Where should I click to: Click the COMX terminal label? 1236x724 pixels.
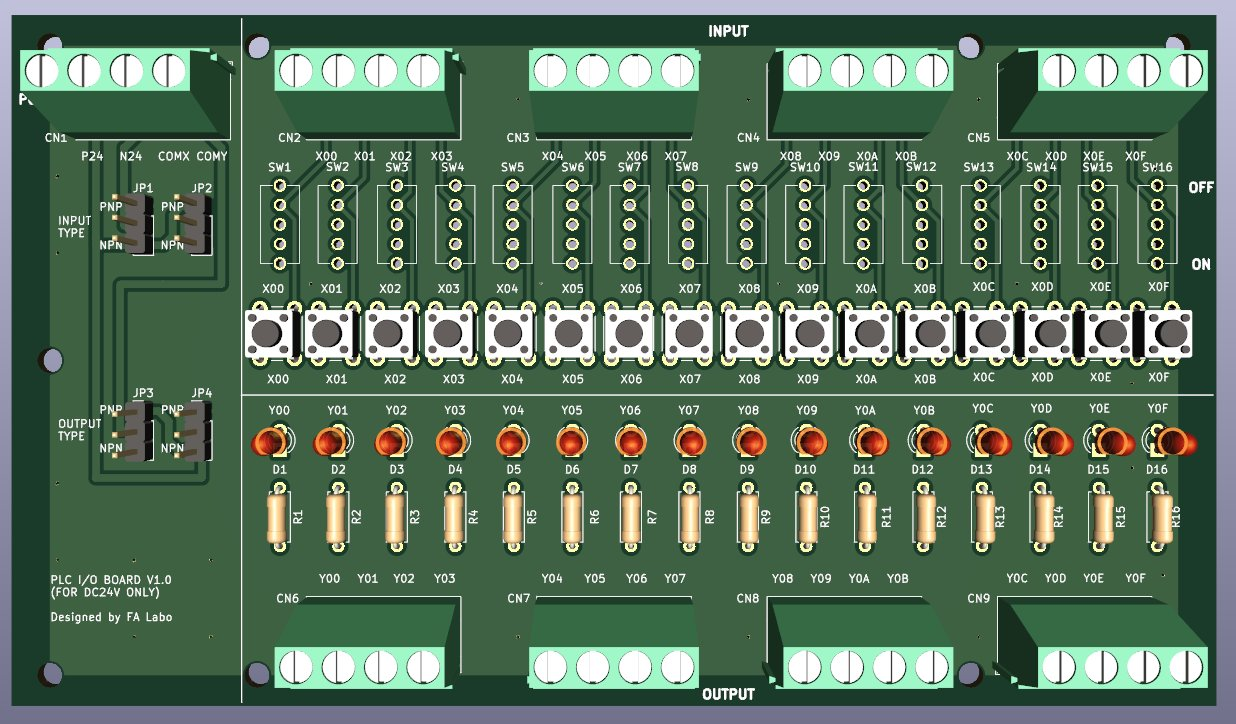(174, 157)
